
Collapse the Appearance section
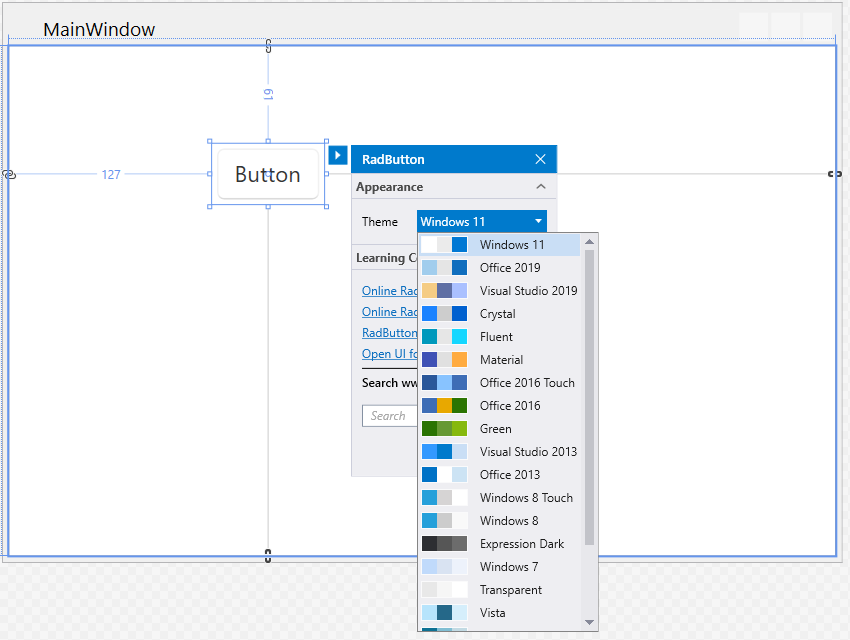click(x=540, y=187)
